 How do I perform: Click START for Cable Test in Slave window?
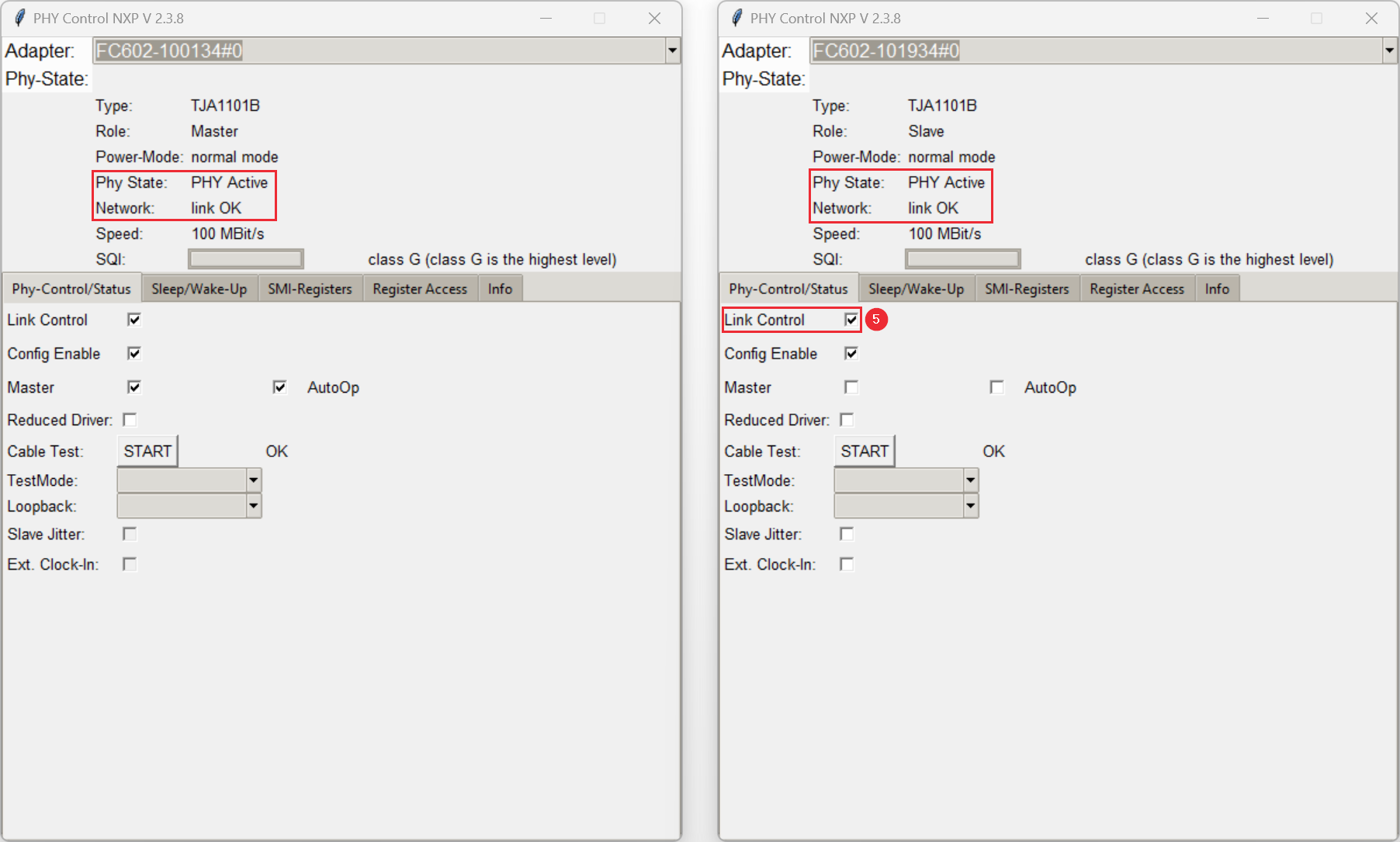864,450
